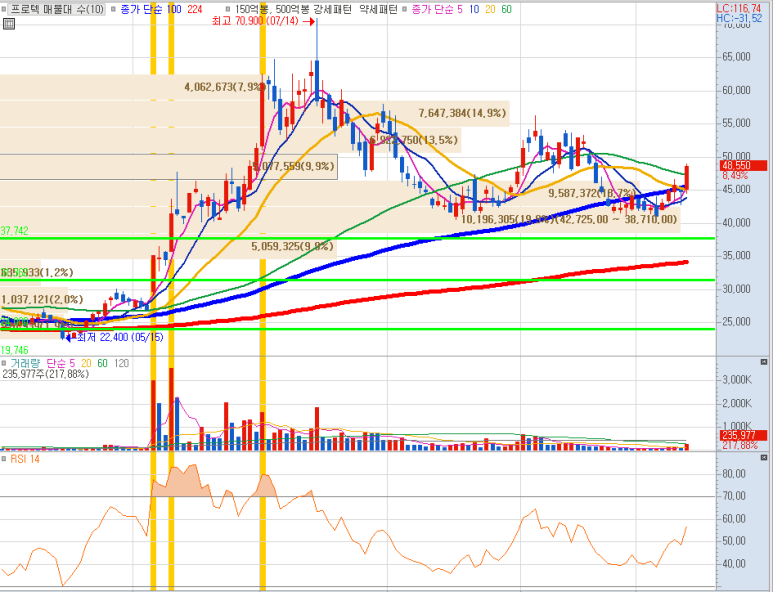The image size is (773, 592).
Task: Click the red 235,977 volume tag on the axis
Action: [743, 435]
